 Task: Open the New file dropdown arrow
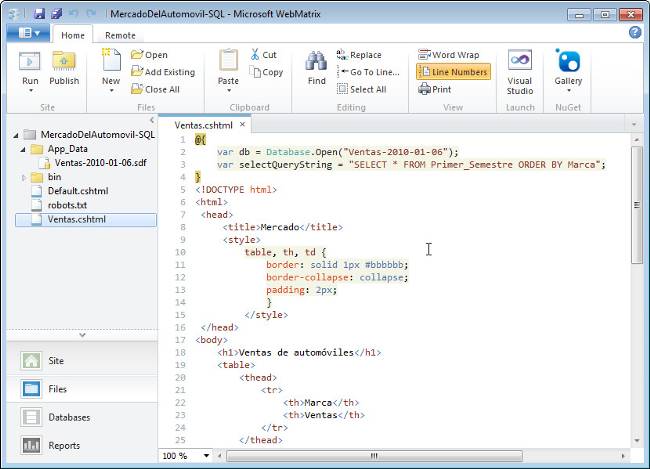click(x=111, y=90)
